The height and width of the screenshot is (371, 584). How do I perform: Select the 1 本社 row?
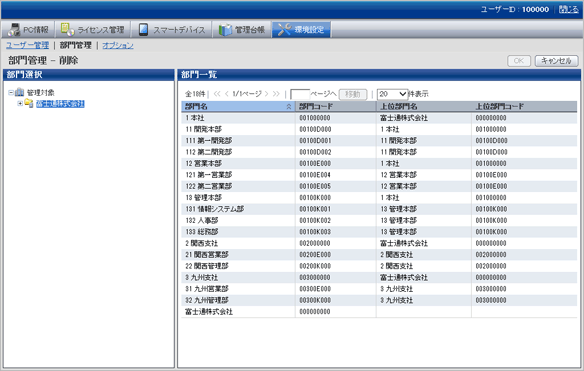[x=379, y=118]
